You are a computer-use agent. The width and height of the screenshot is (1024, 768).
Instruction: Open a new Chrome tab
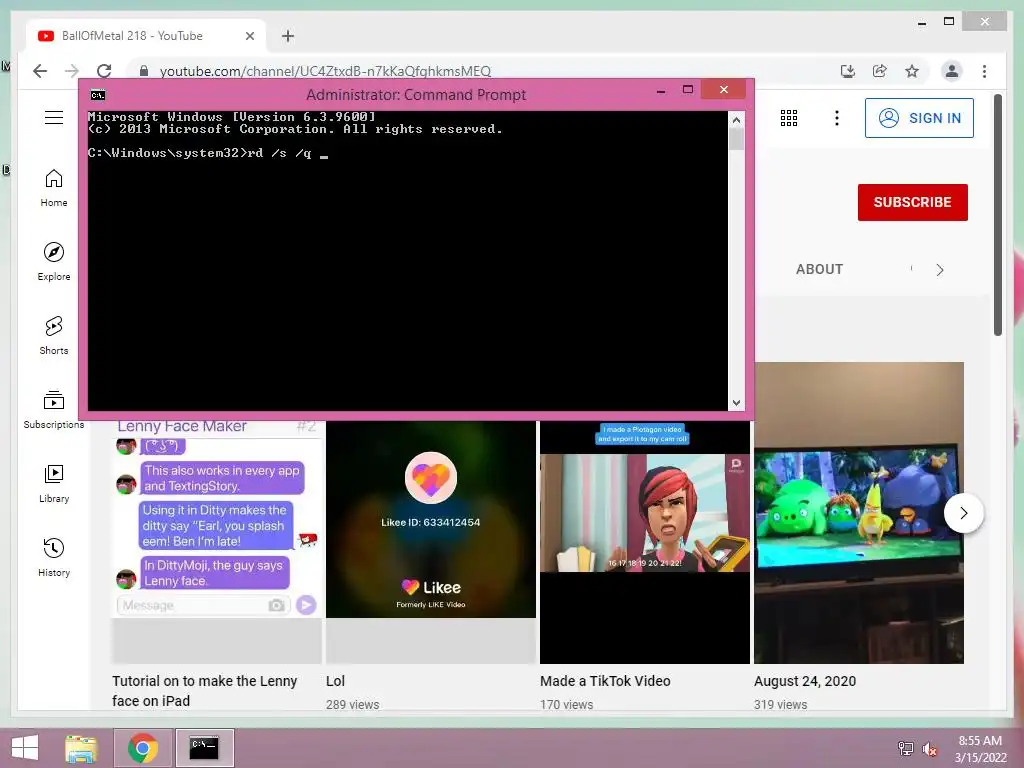click(288, 36)
